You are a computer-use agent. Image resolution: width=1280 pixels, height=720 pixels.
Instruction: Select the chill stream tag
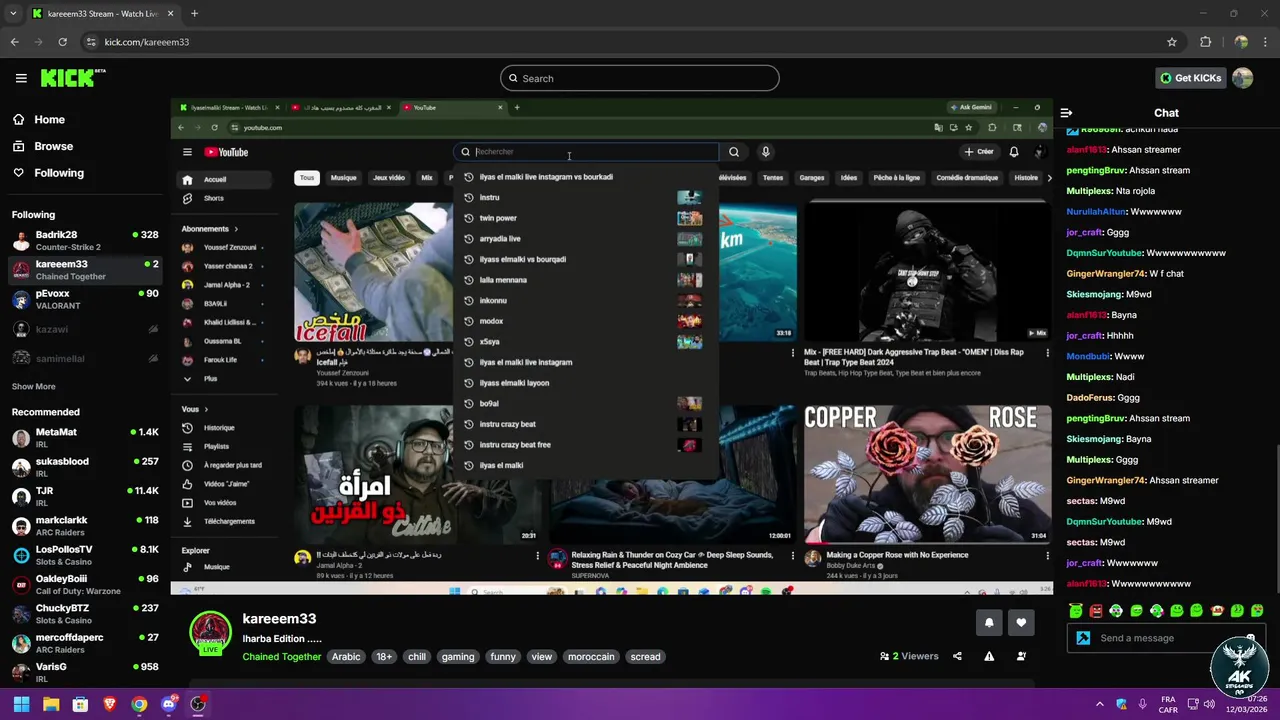click(417, 657)
